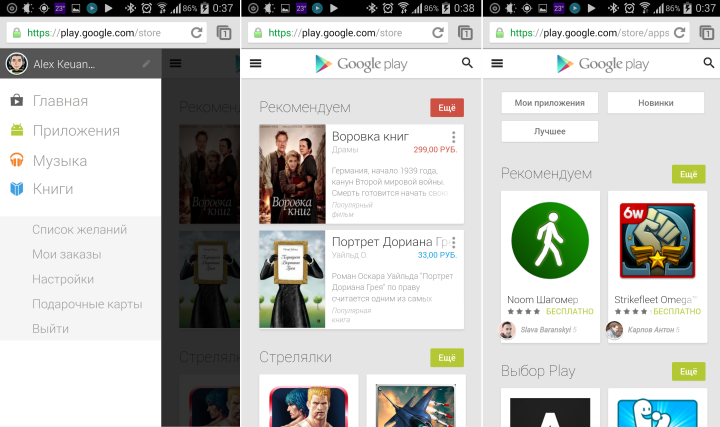This screenshot has height=427, width=720.
Task: Open the tabs switcher in right browser
Action: [707, 33]
